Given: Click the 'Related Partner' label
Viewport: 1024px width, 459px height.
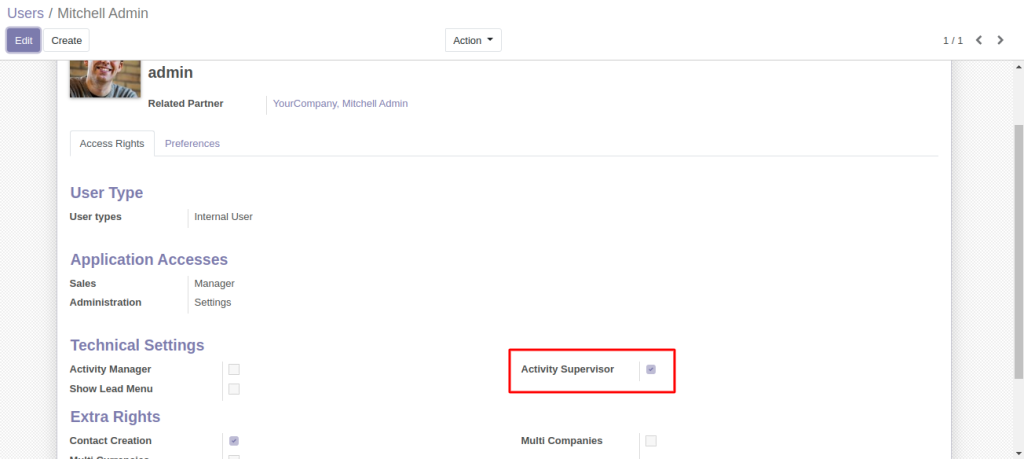Looking at the screenshot, I should click(185, 103).
